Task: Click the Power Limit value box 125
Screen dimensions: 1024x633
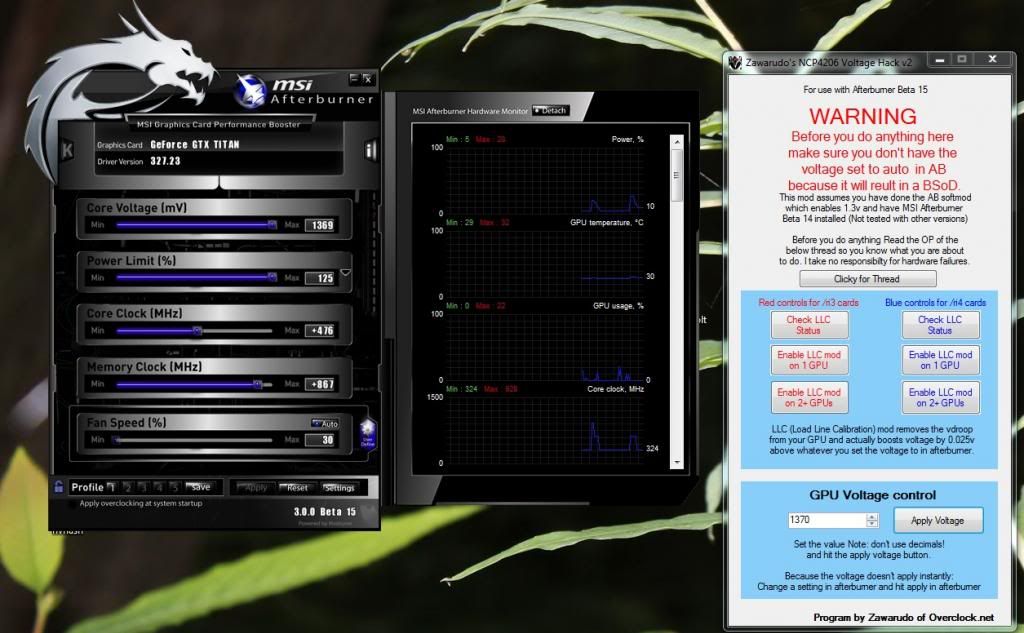Action: coord(322,278)
